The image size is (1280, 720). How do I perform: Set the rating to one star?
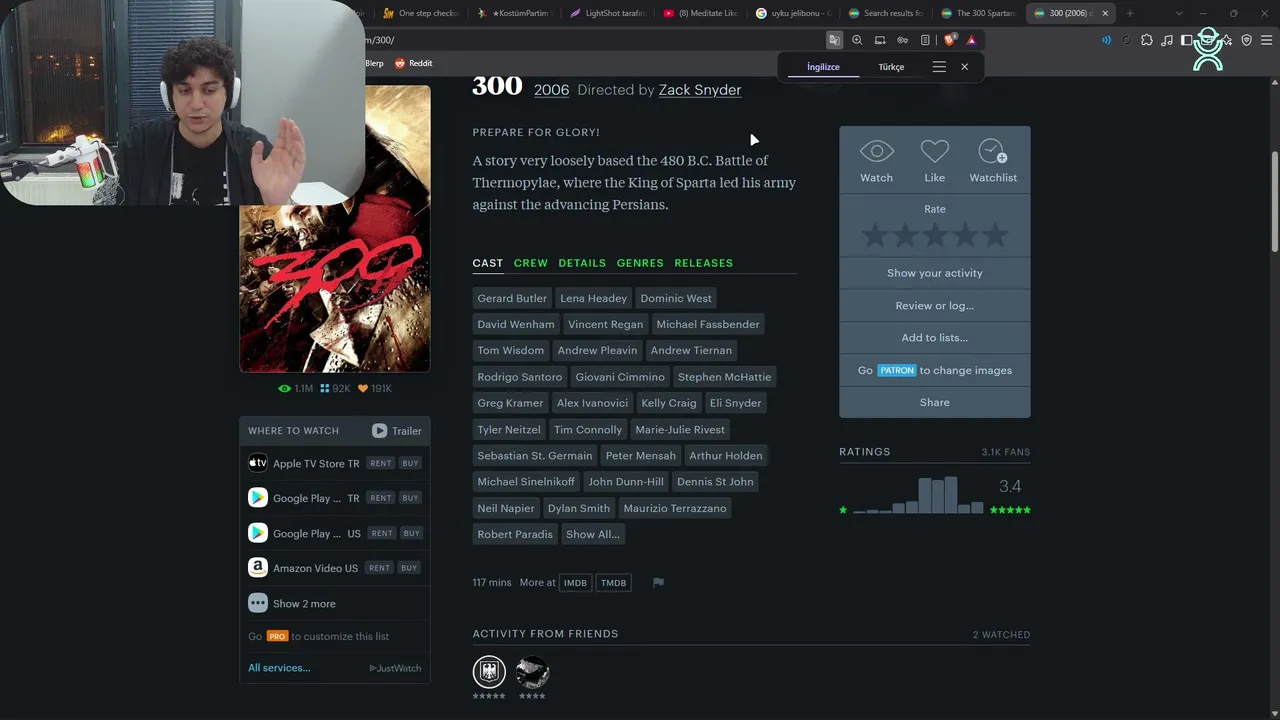coord(875,235)
